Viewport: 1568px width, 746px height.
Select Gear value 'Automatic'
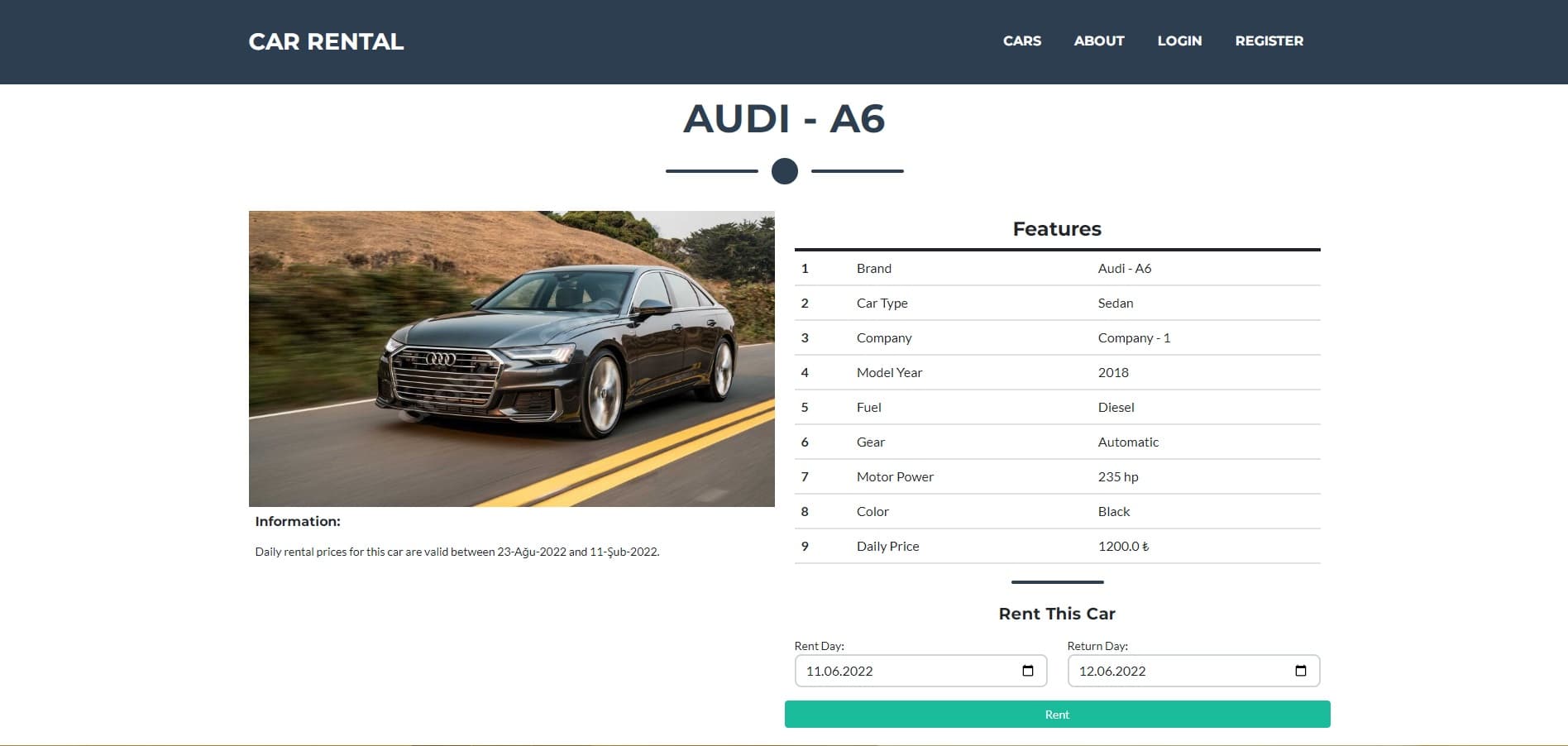tap(1128, 442)
